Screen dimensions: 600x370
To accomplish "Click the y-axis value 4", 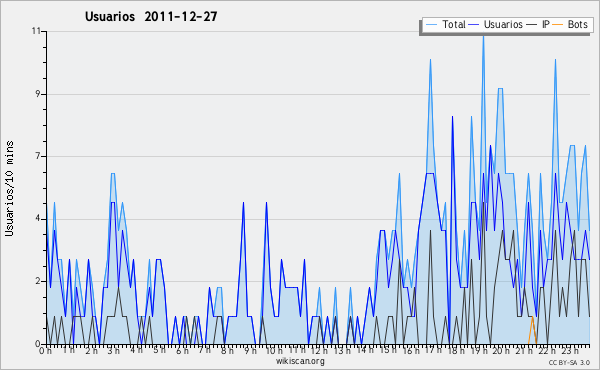I will coord(38,218).
